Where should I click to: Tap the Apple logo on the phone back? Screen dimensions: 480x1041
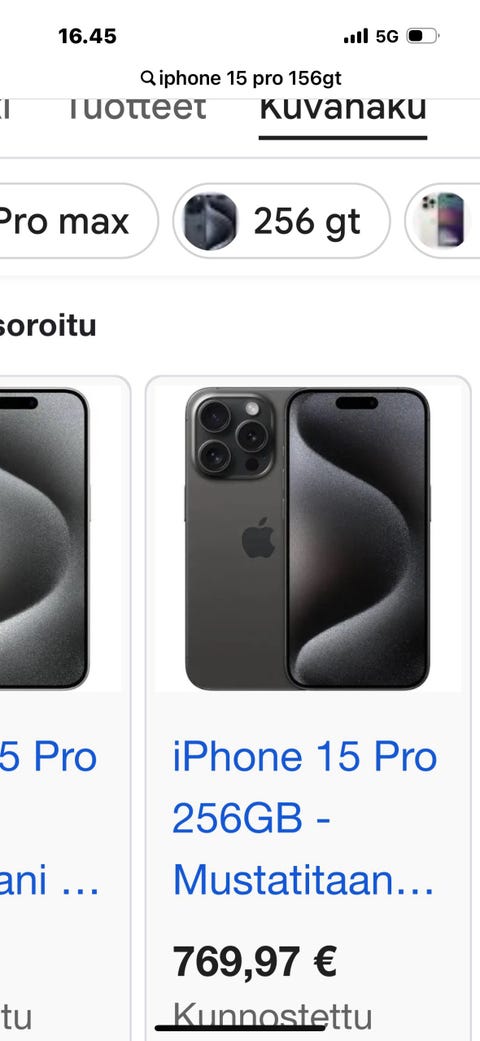258,537
